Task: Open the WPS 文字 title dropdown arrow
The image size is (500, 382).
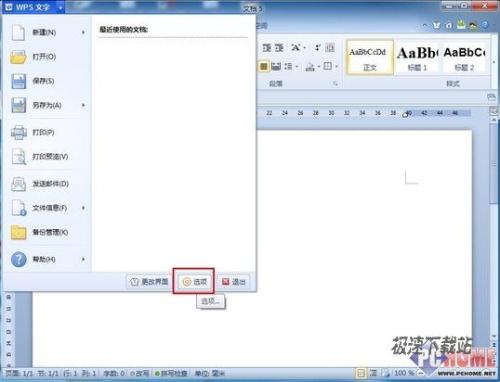Action: [60, 7]
